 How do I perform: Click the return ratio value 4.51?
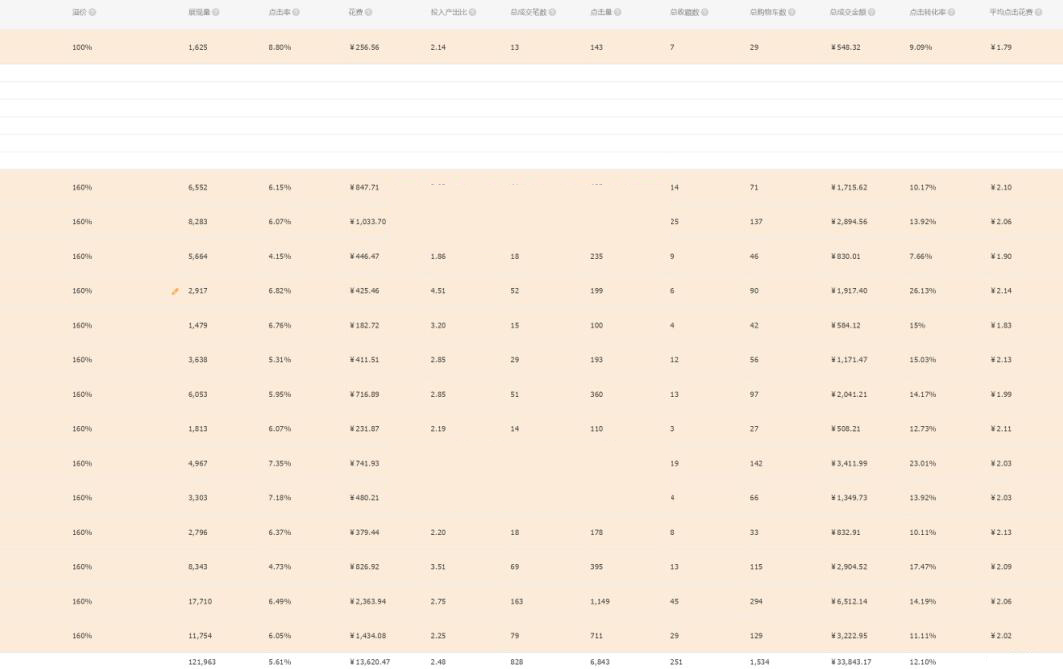[438, 291]
